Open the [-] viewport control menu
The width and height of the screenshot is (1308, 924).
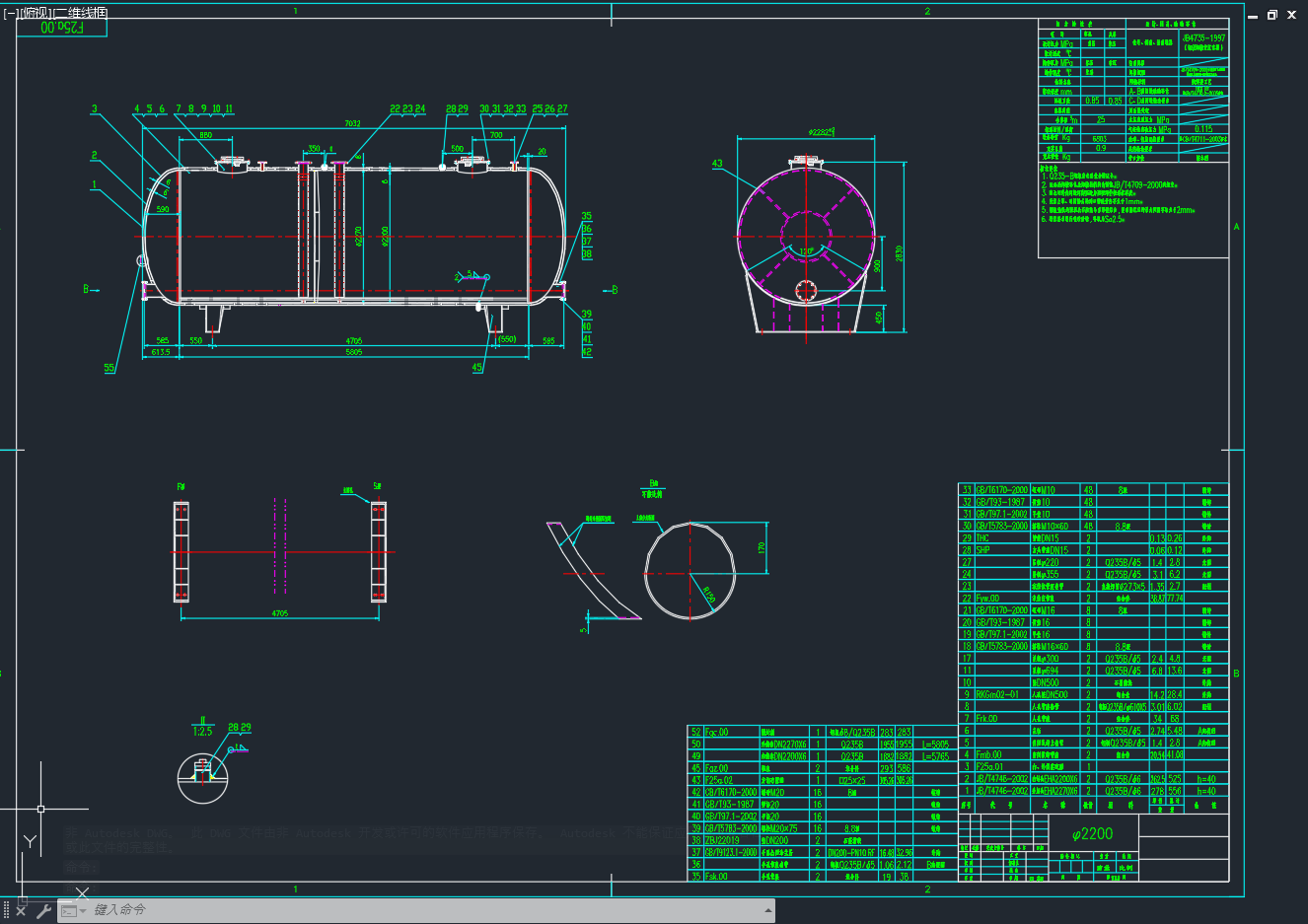coord(10,13)
